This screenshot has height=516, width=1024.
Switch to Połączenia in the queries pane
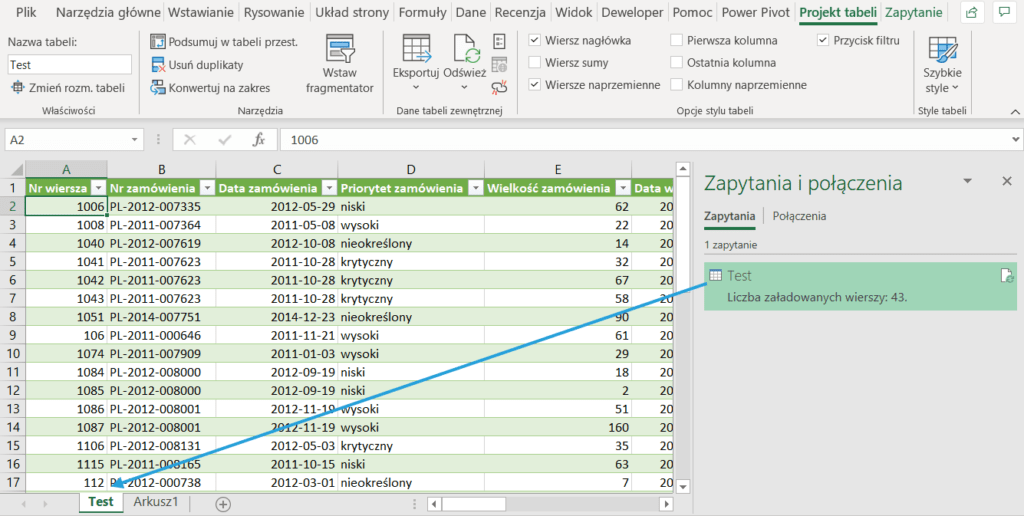point(799,215)
